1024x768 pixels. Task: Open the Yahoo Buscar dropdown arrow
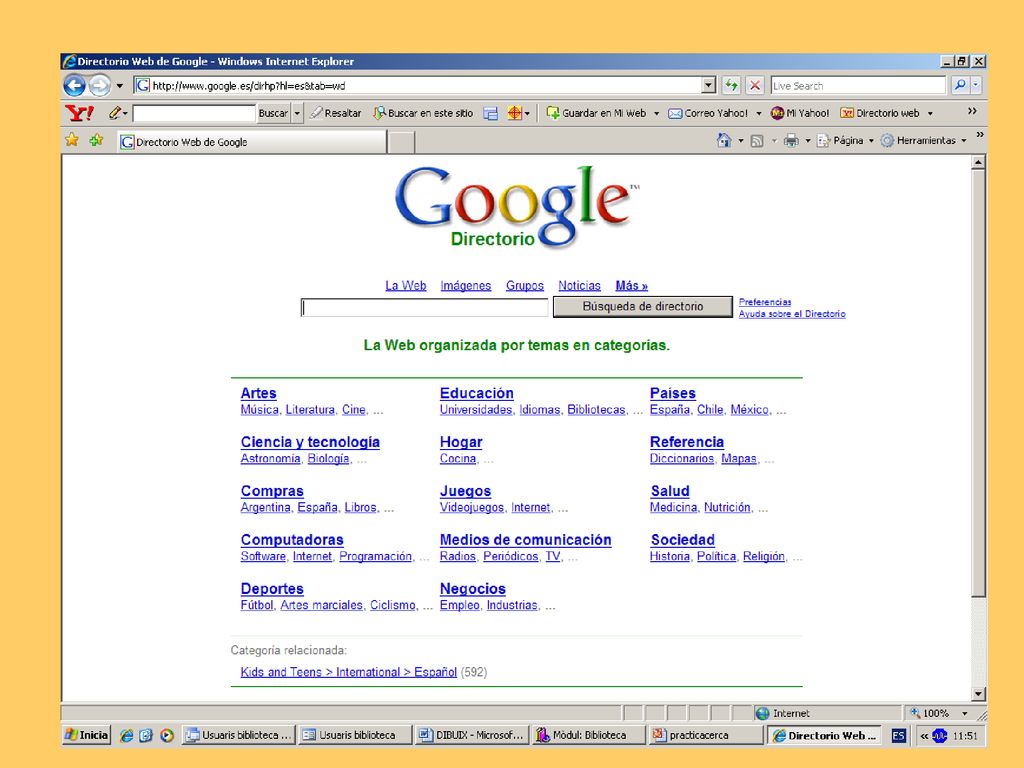coord(297,113)
